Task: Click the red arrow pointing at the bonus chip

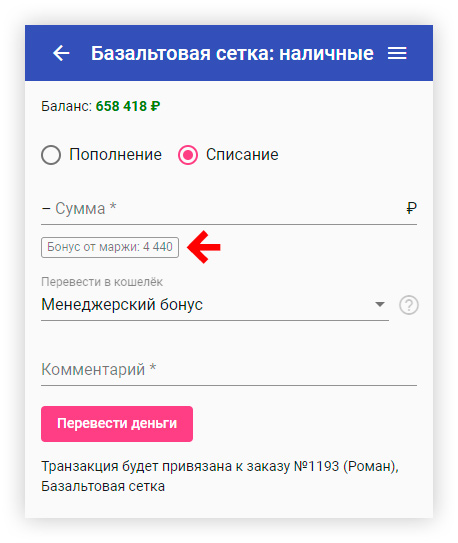Action: click(204, 247)
